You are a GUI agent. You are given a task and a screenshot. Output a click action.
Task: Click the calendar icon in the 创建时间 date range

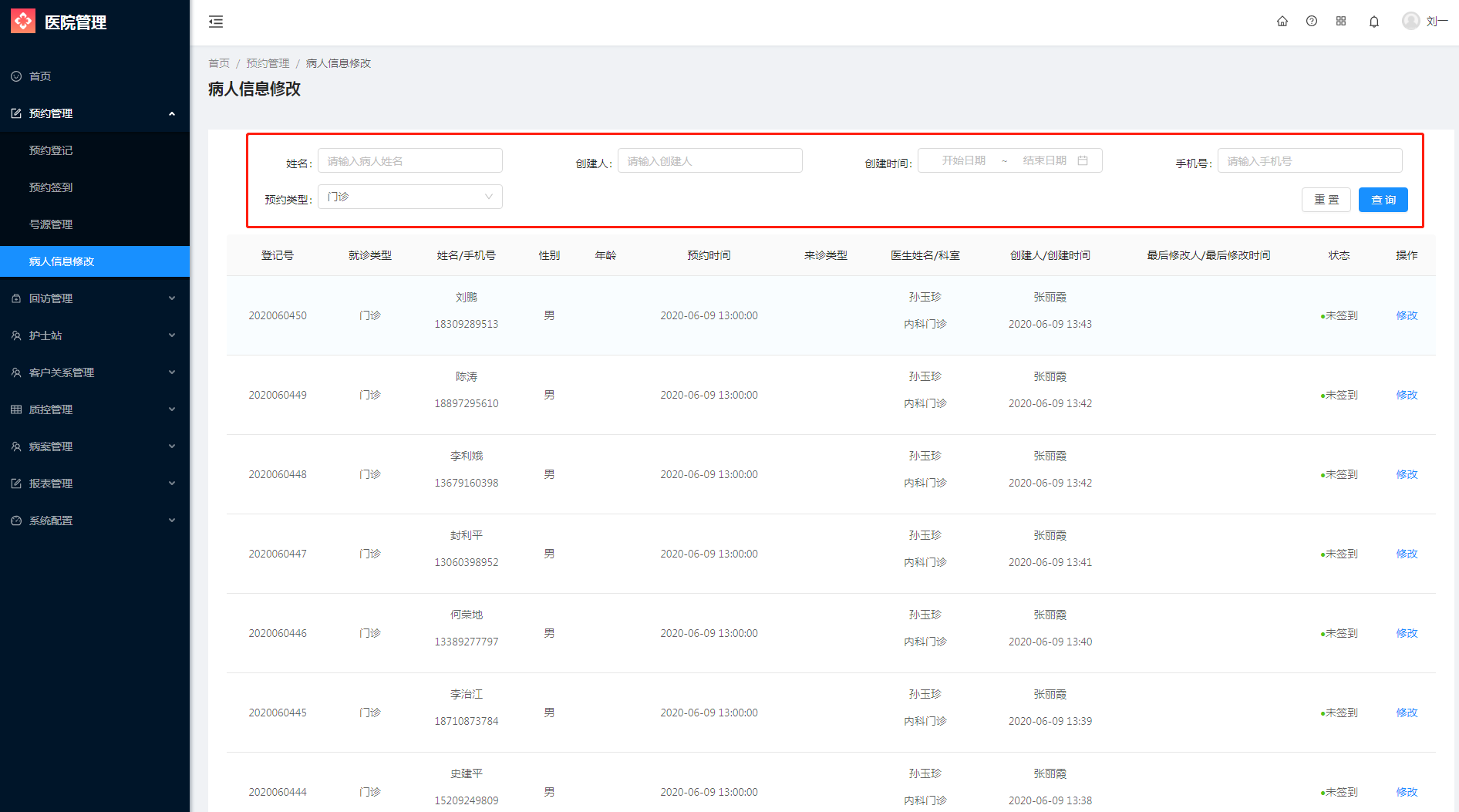(1083, 160)
